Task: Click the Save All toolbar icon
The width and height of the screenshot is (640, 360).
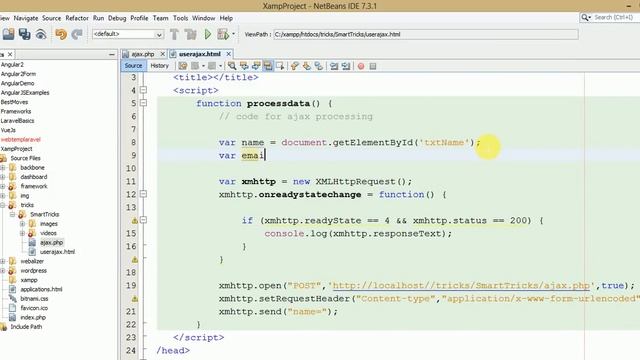Action: (24, 34)
